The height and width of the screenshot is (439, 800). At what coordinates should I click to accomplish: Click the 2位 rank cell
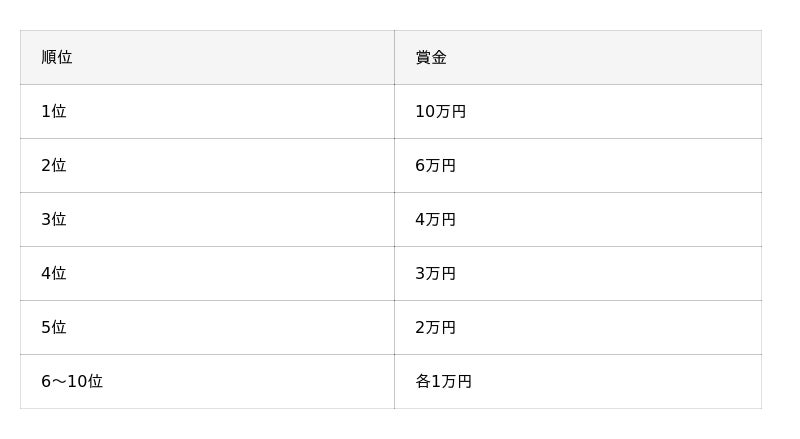54,165
